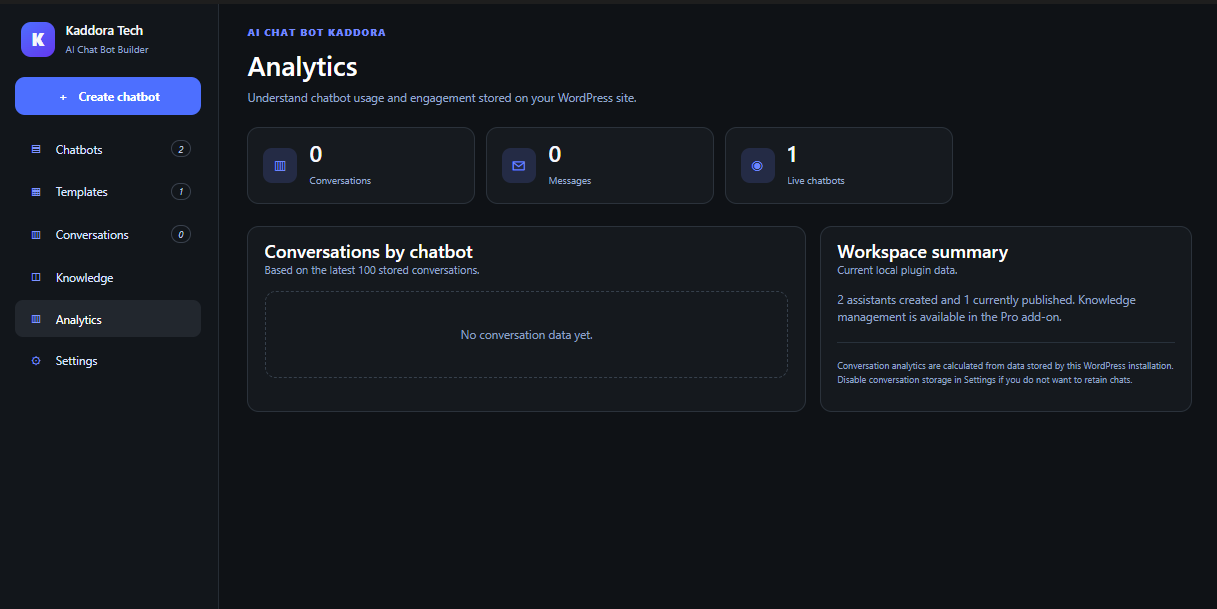Click the Templates sidebar icon
This screenshot has width=1217, height=609.
[x=36, y=192]
